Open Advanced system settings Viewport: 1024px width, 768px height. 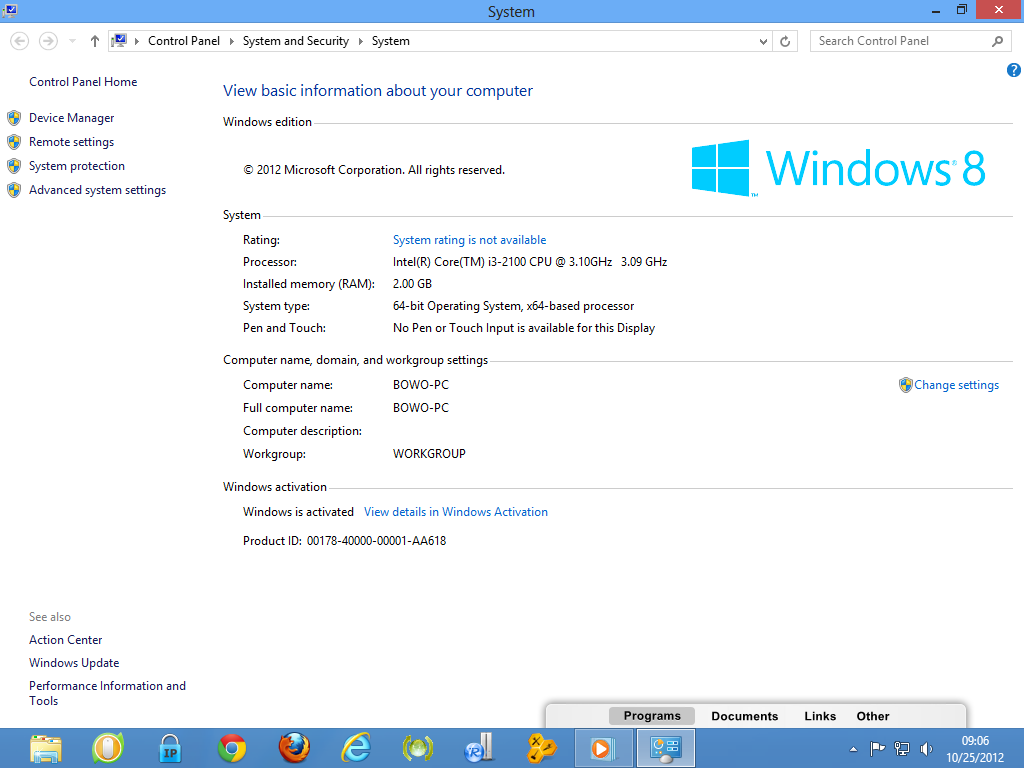[x=97, y=190]
